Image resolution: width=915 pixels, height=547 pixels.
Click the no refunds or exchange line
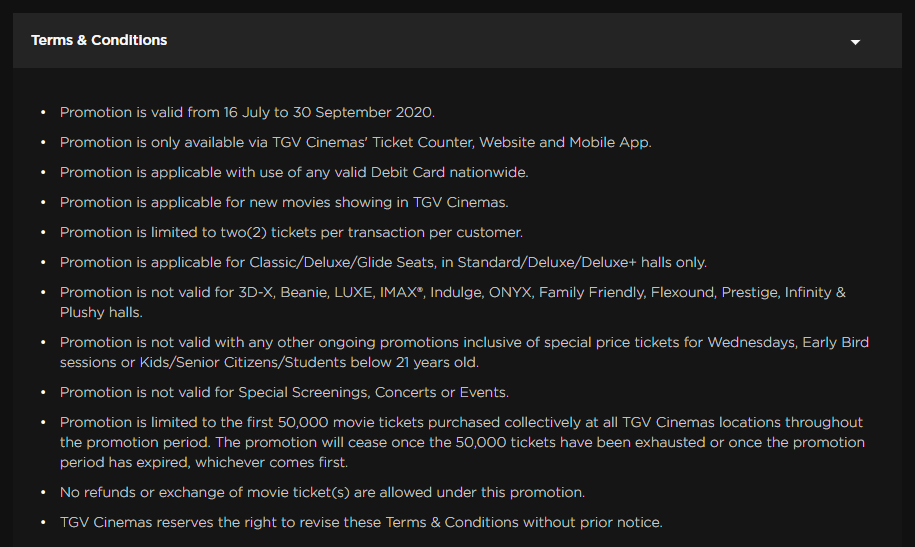coord(322,492)
